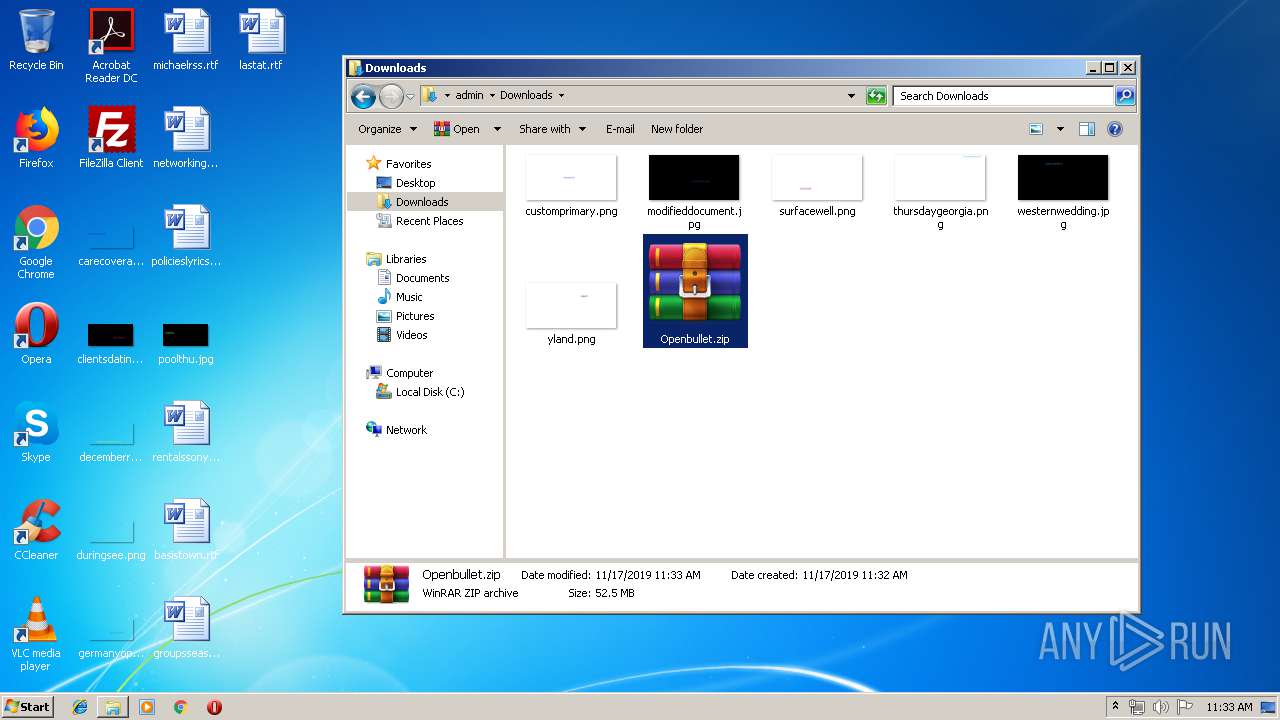Select surfacewell.png thumbnail
This screenshot has height=720, width=1280.
point(817,186)
